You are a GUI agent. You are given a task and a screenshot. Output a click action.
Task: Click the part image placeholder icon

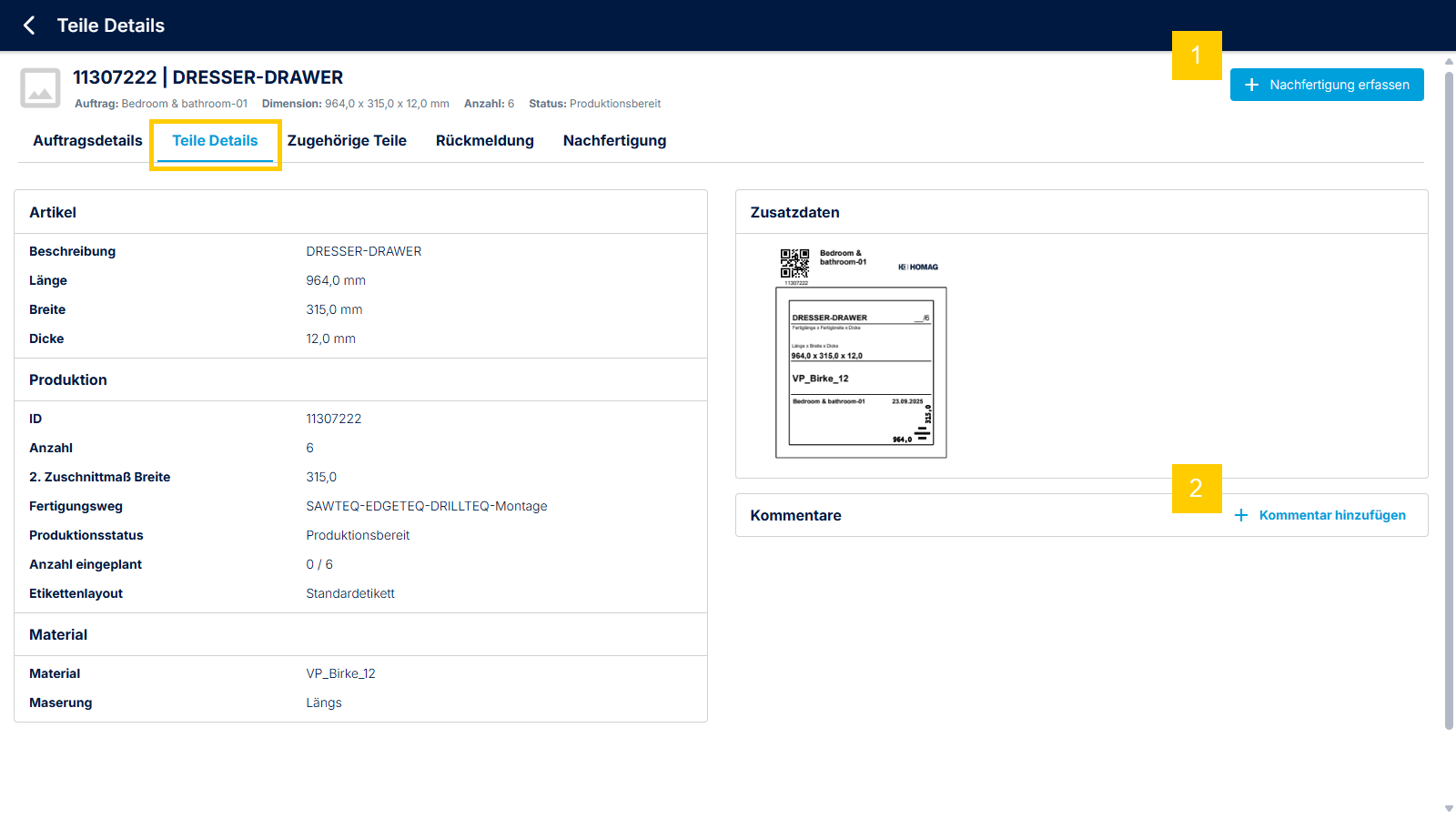tap(40, 88)
